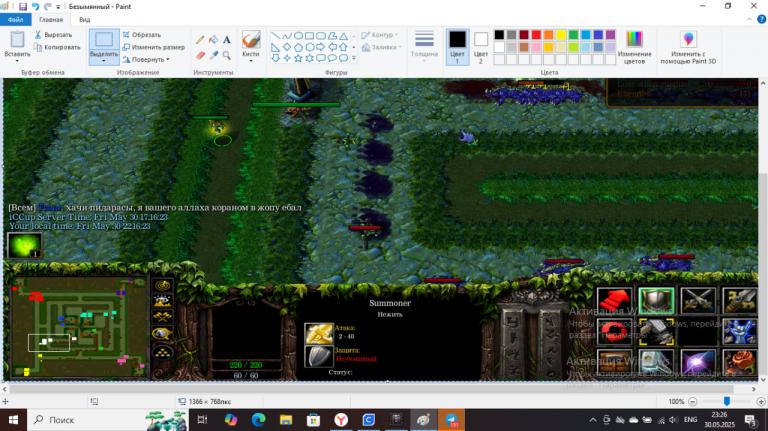Choose the Four-point star shape
This screenshot has width=768, height=431.
pos(287,58)
